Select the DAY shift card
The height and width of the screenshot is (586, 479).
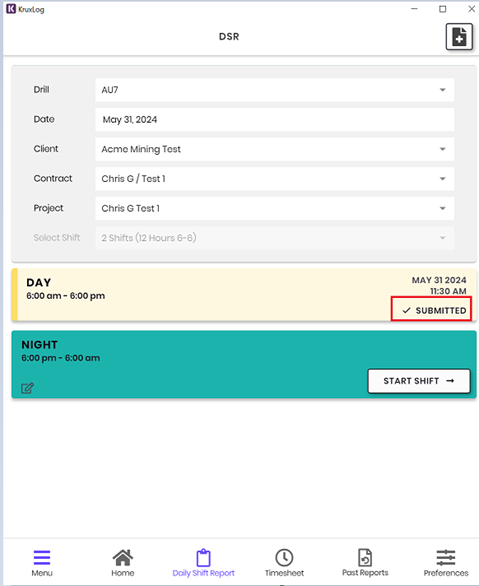click(244, 294)
